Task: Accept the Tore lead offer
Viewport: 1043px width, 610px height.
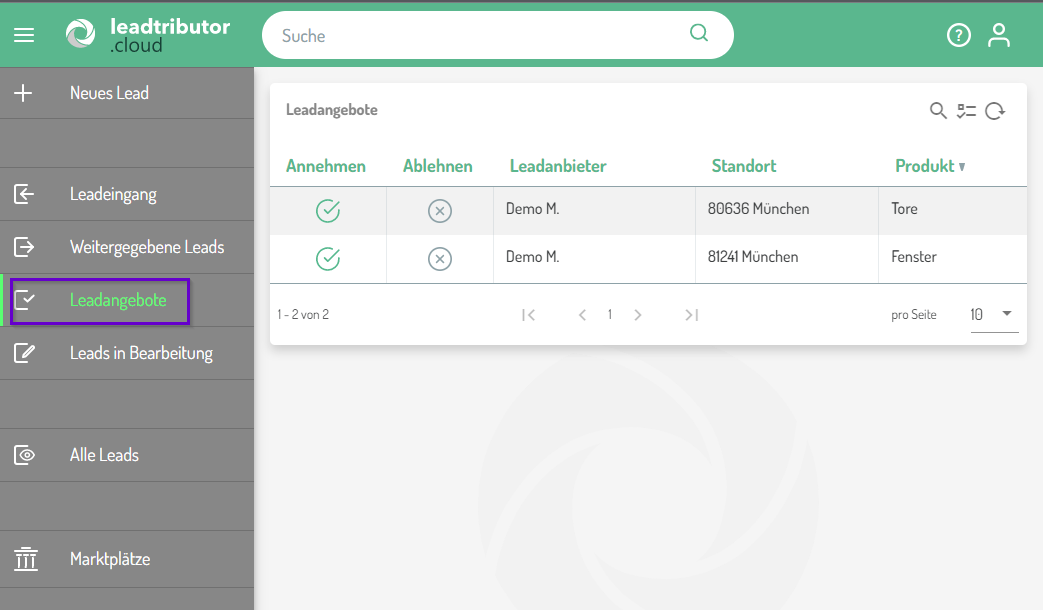Action: click(x=328, y=210)
